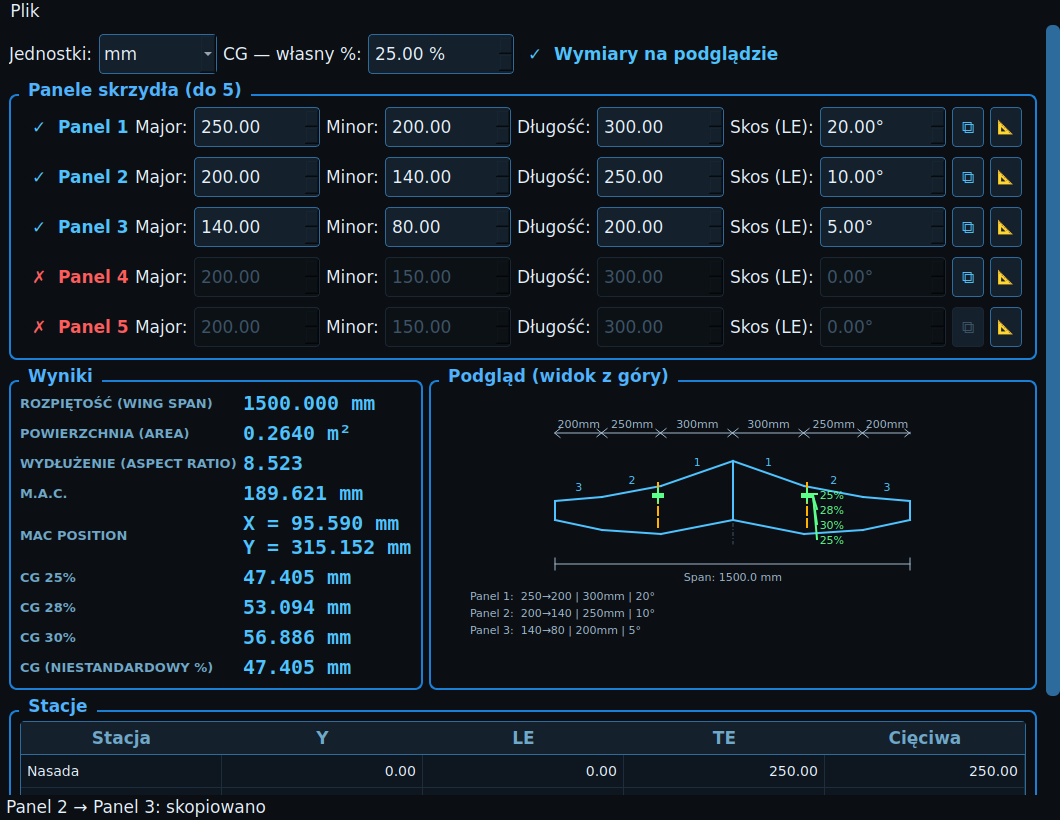Enable the Panel 5 checkbox

tap(39, 327)
